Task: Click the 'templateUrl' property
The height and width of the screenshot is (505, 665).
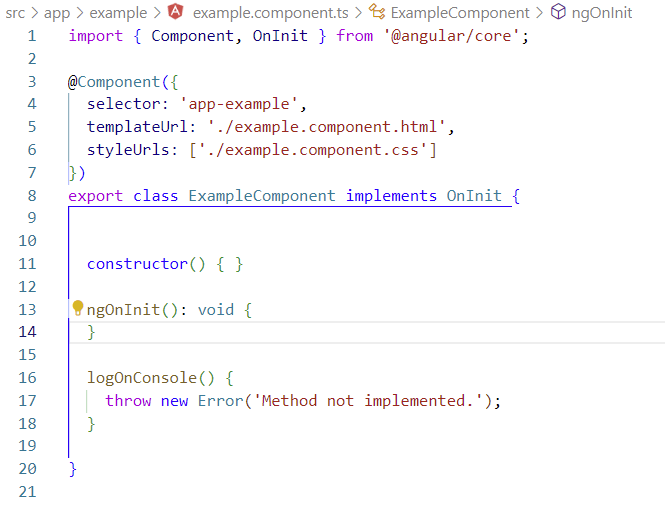Action: (x=137, y=127)
